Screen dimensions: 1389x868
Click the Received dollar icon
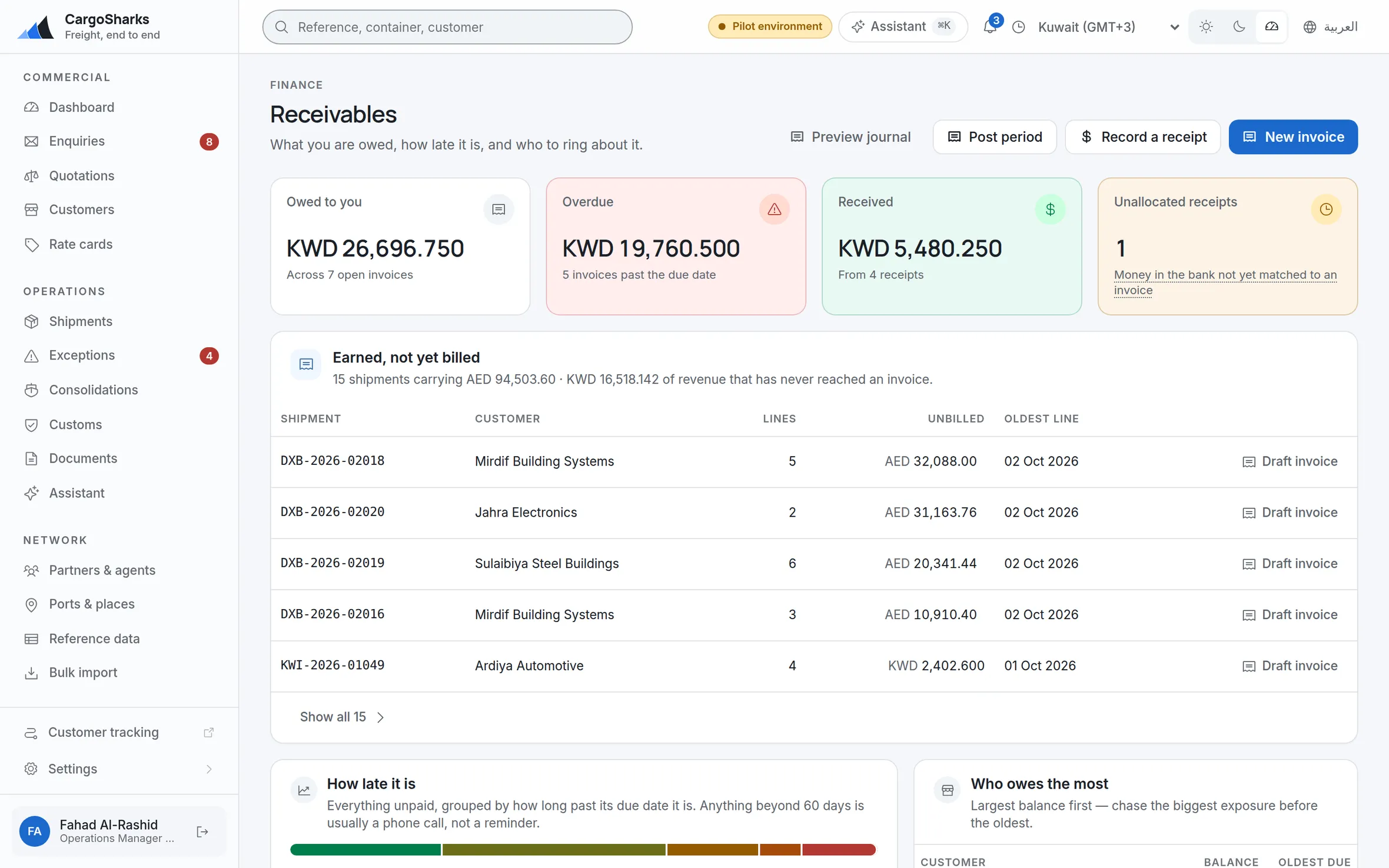pyautogui.click(x=1050, y=209)
